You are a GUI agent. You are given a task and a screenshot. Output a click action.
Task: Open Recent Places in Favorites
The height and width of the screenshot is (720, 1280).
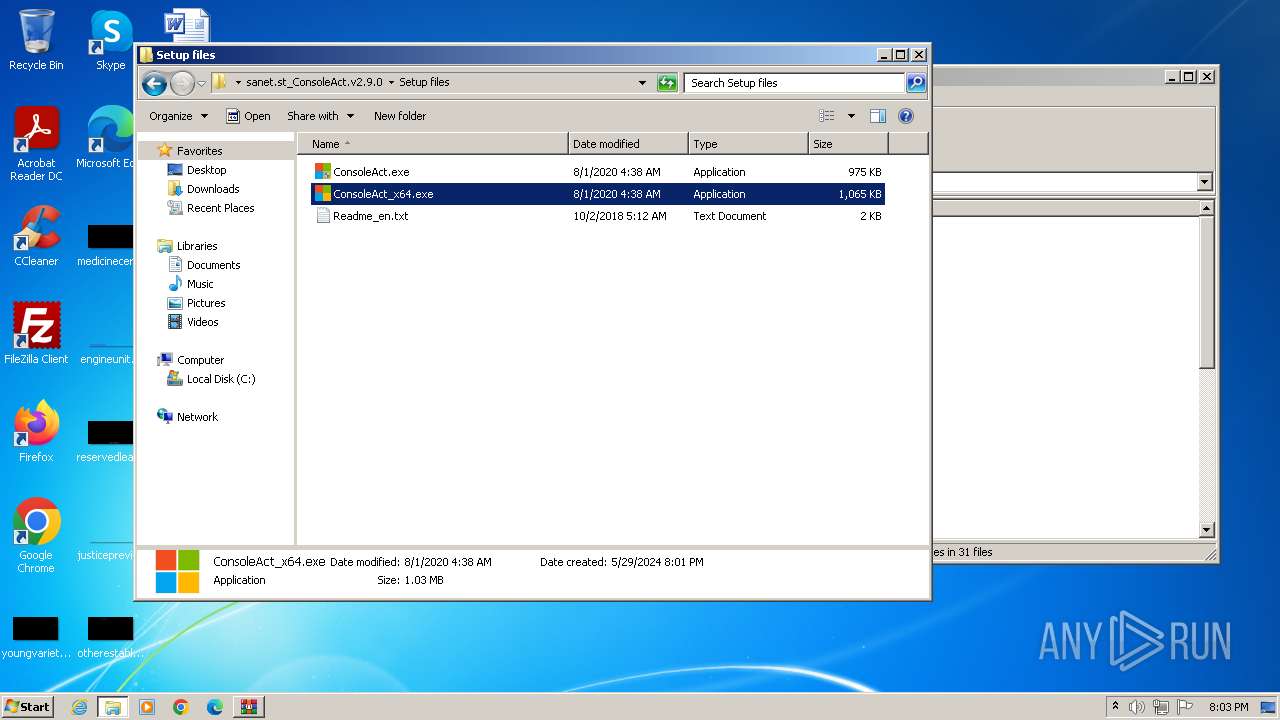[x=220, y=208]
